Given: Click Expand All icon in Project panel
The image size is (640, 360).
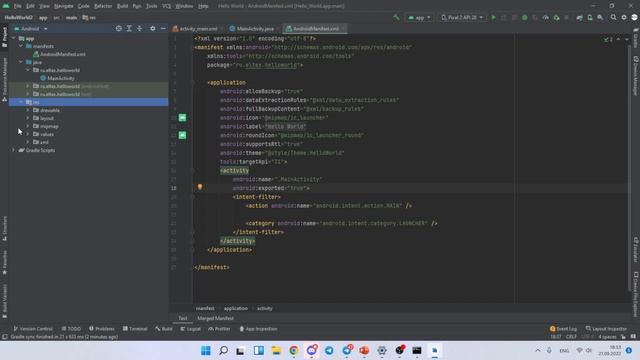Looking at the screenshot, I should pos(129,29).
